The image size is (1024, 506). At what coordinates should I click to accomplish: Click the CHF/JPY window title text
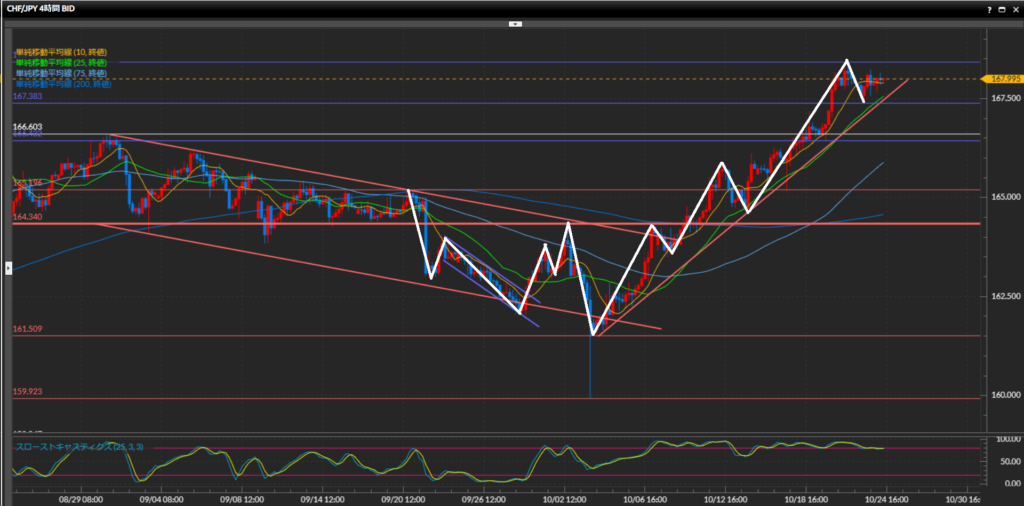[x=46, y=9]
